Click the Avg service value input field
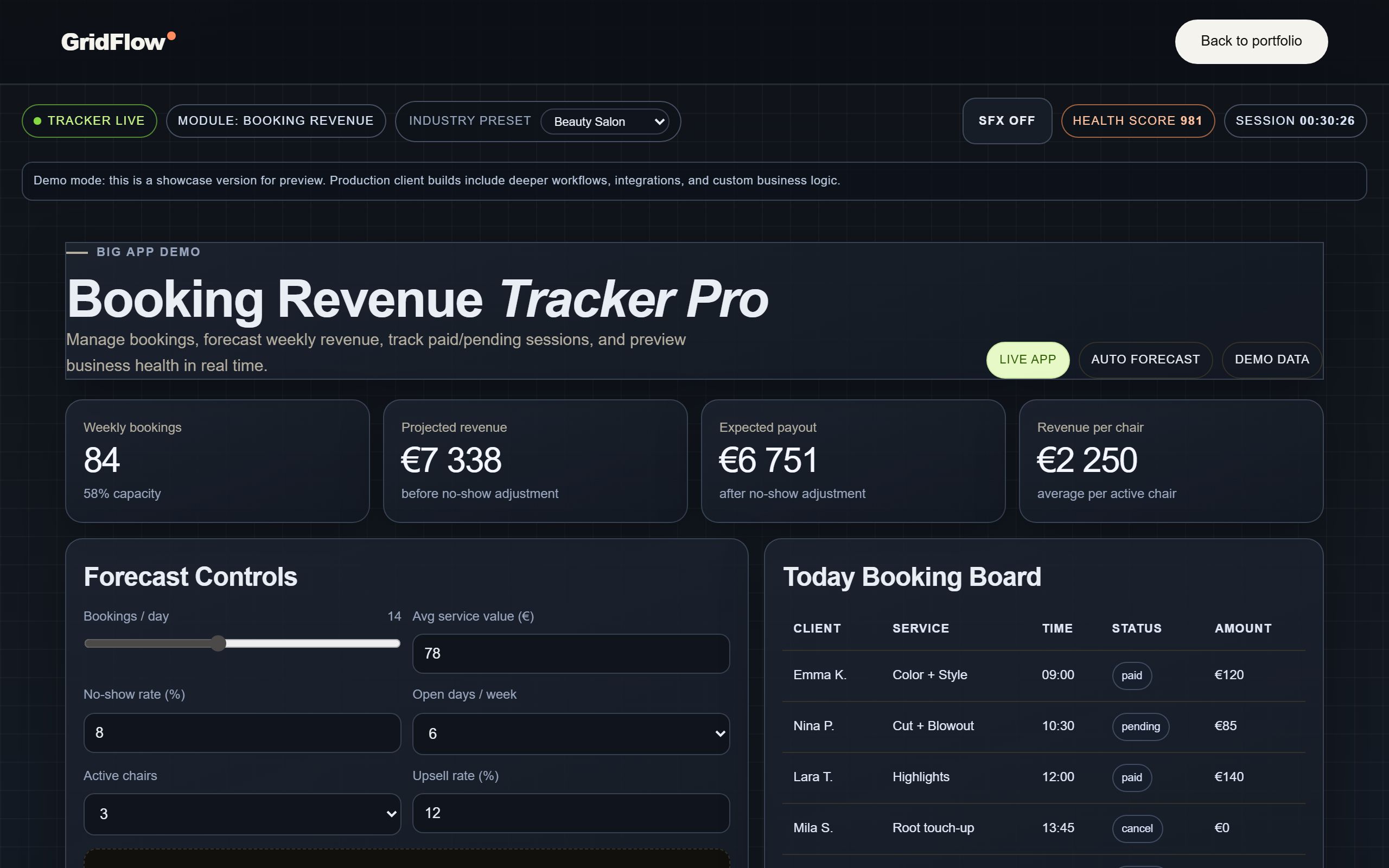1389x868 pixels. [571, 653]
